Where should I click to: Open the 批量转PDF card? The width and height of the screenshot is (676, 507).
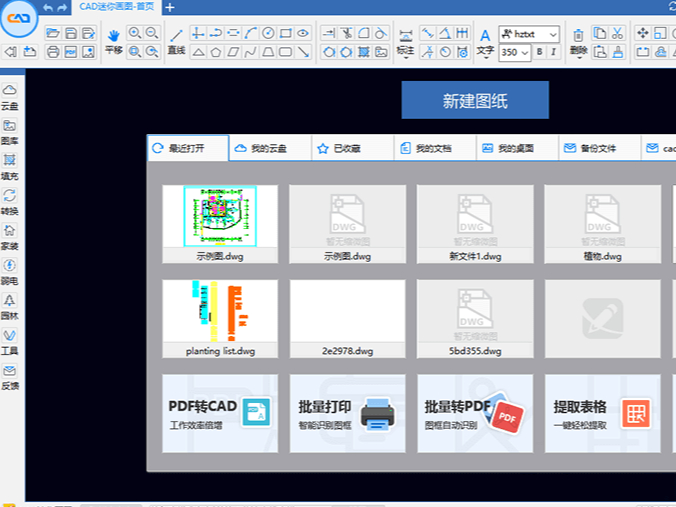coord(475,413)
